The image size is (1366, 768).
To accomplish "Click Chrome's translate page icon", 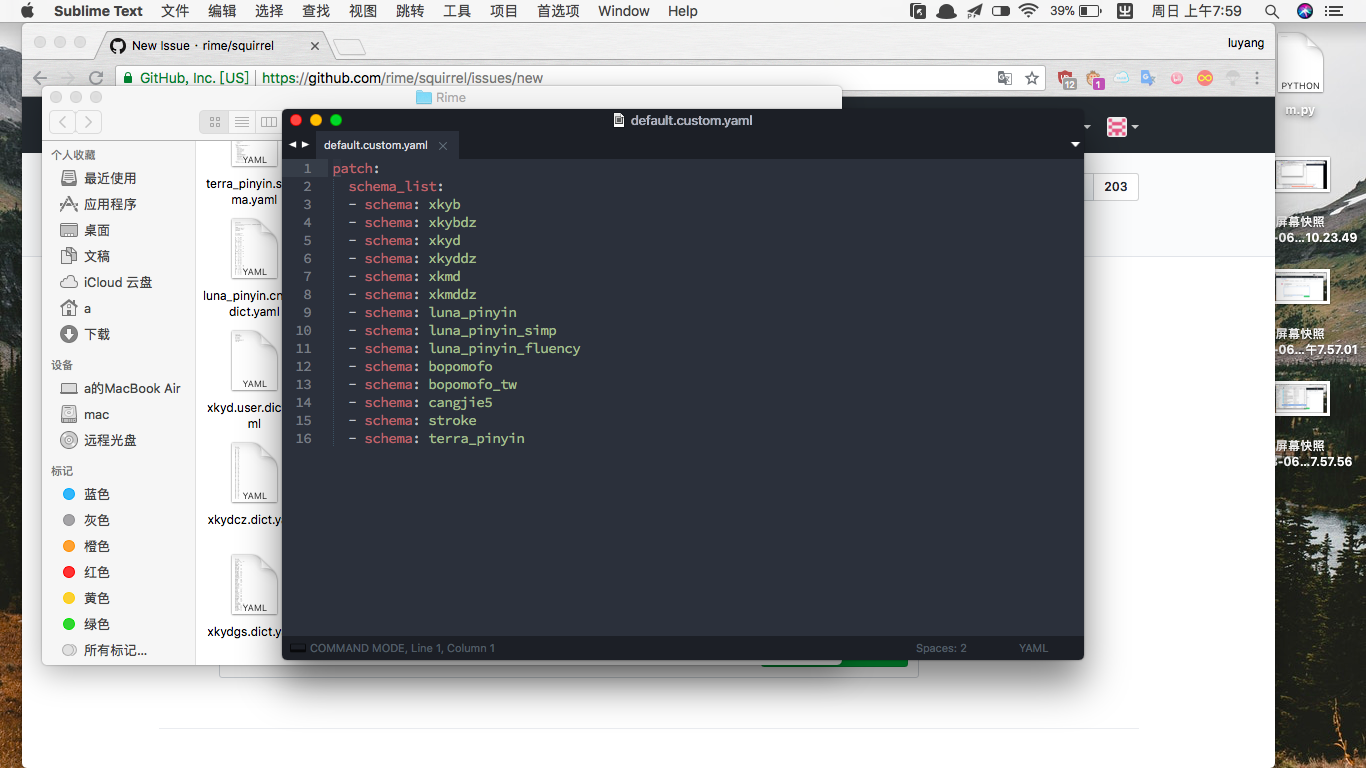I will tap(1005, 78).
